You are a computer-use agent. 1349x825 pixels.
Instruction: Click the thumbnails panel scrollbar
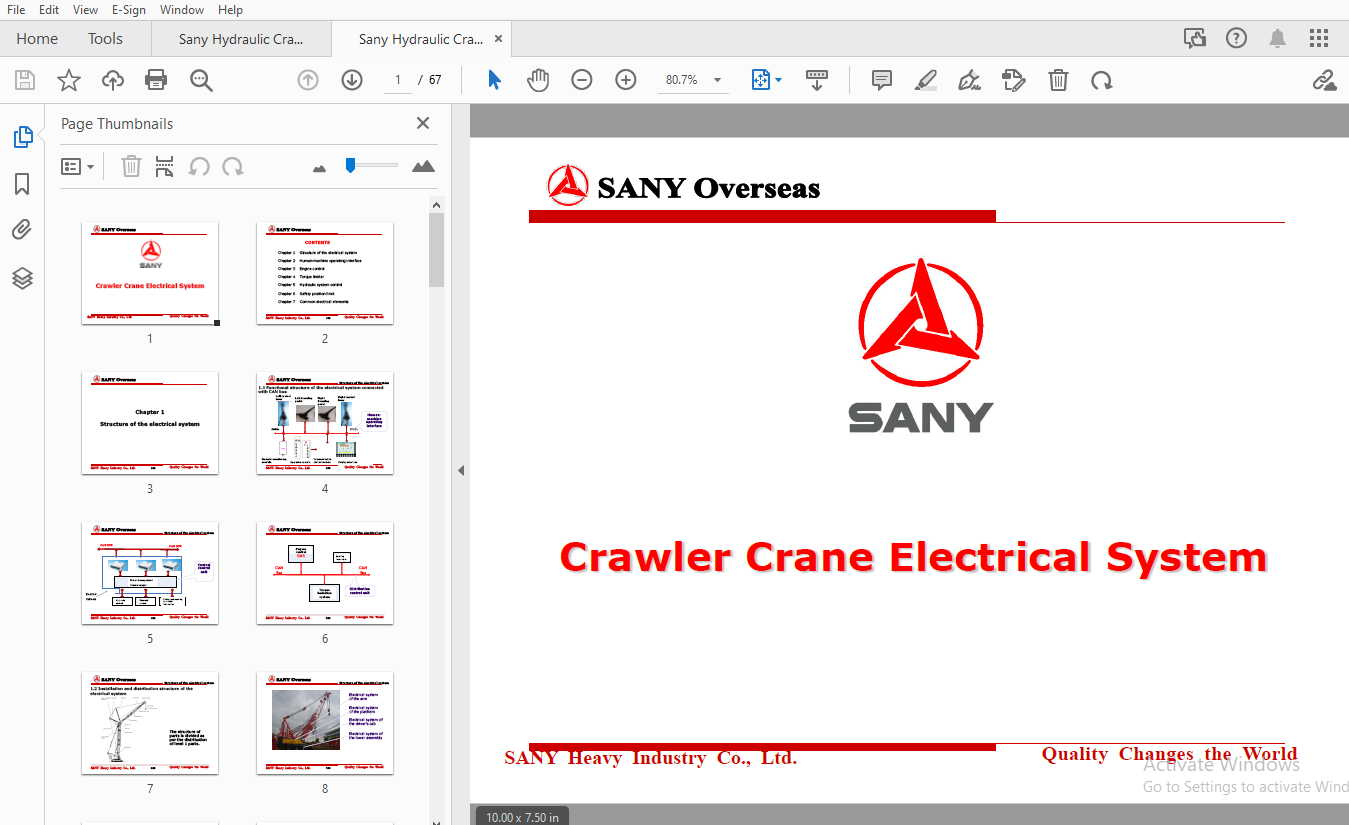pos(436,250)
